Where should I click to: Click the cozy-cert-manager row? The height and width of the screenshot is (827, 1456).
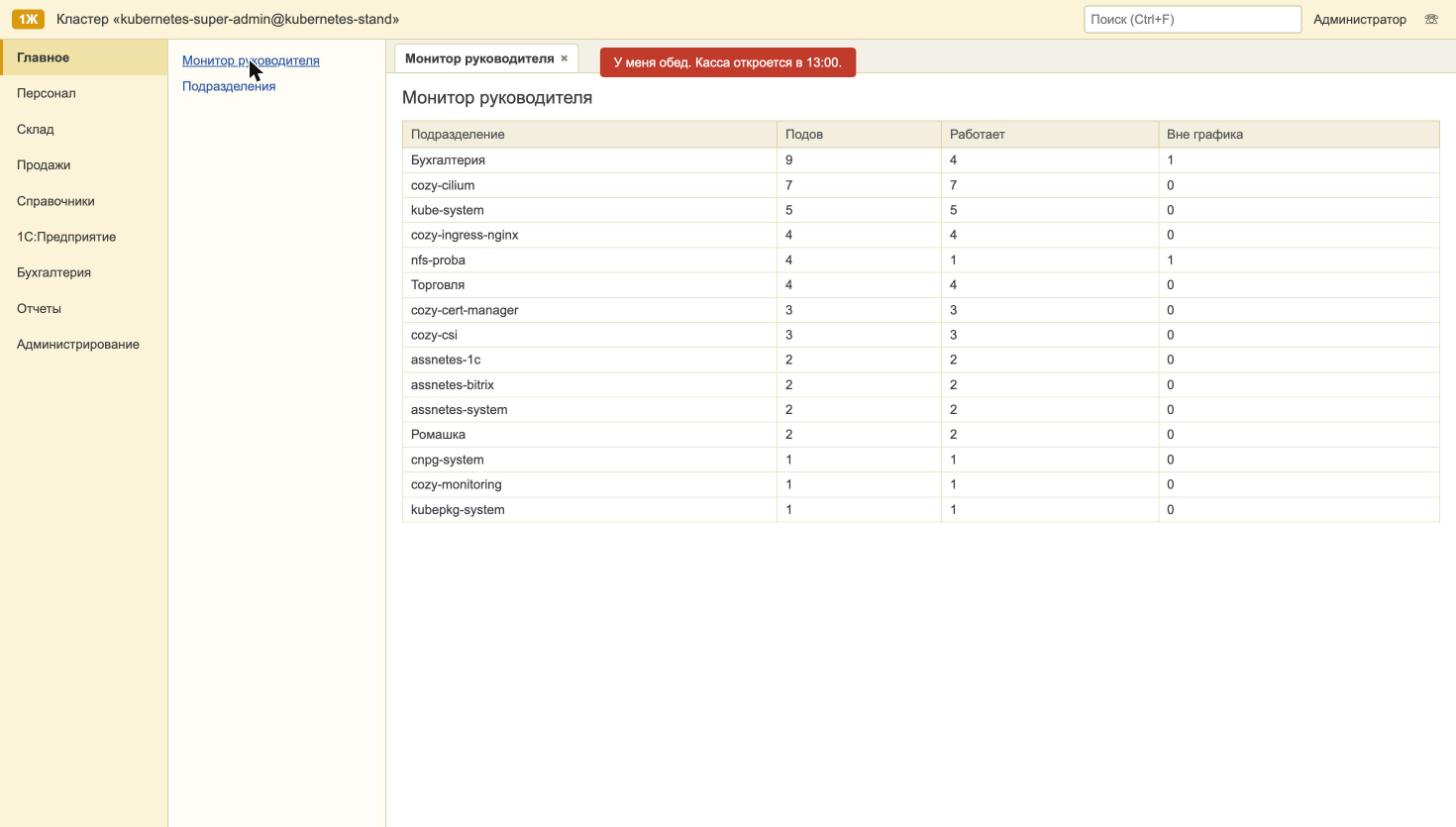[921, 310]
